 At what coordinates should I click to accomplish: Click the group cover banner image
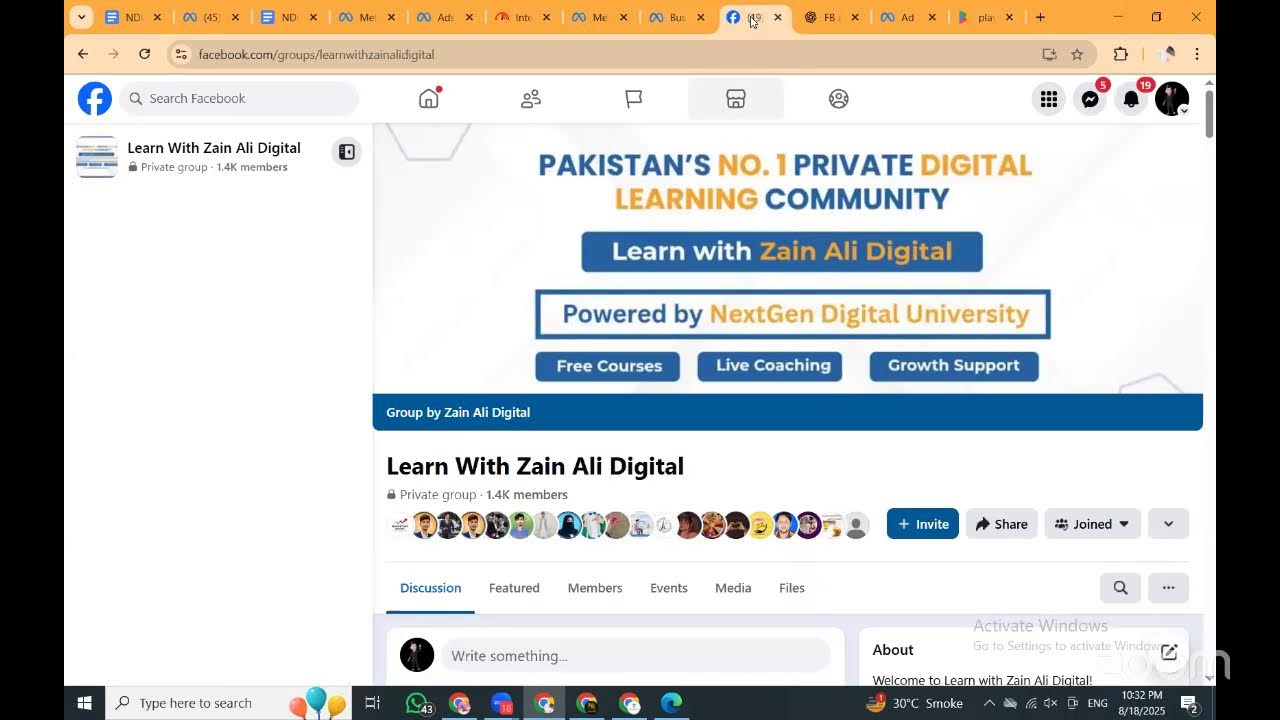(x=788, y=258)
